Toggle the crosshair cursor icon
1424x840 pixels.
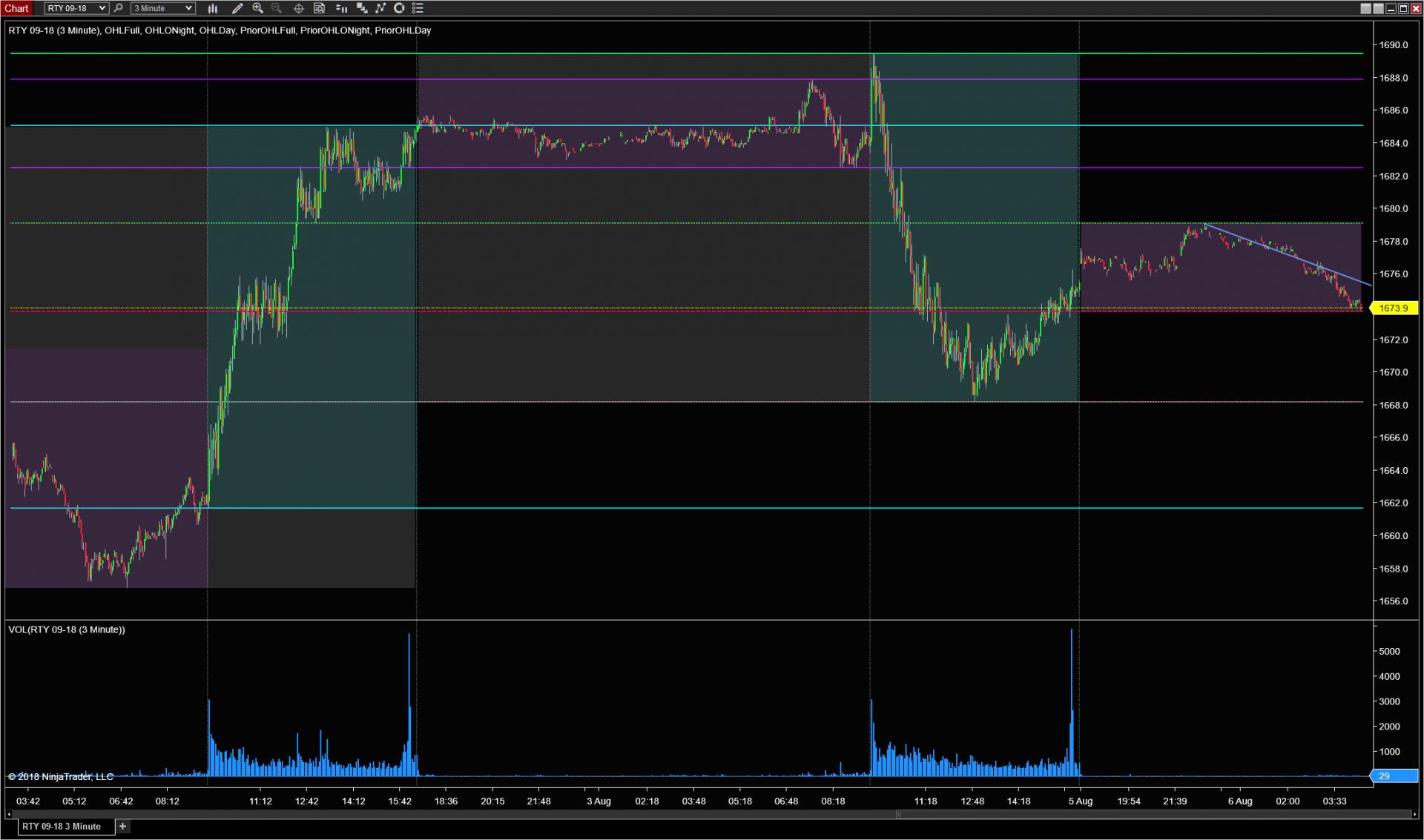coord(298,8)
